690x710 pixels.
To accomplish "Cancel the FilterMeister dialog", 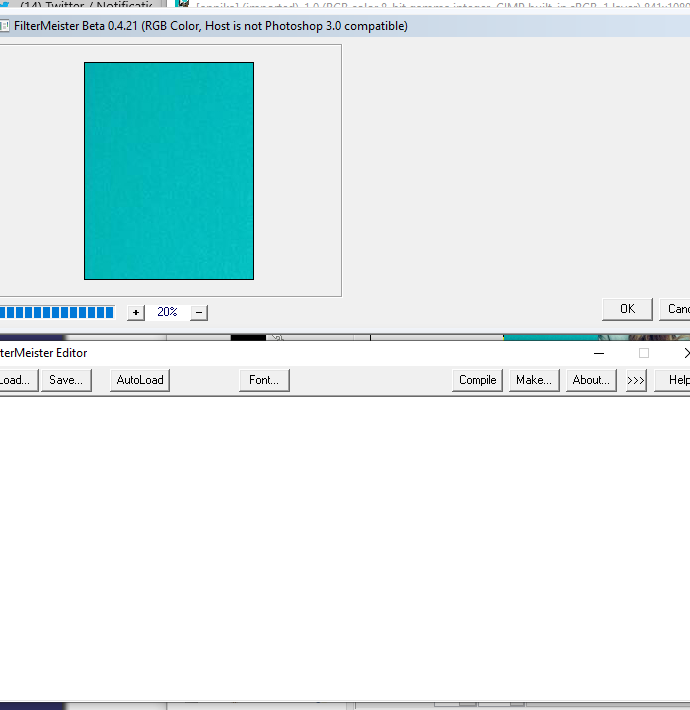I will (675, 309).
